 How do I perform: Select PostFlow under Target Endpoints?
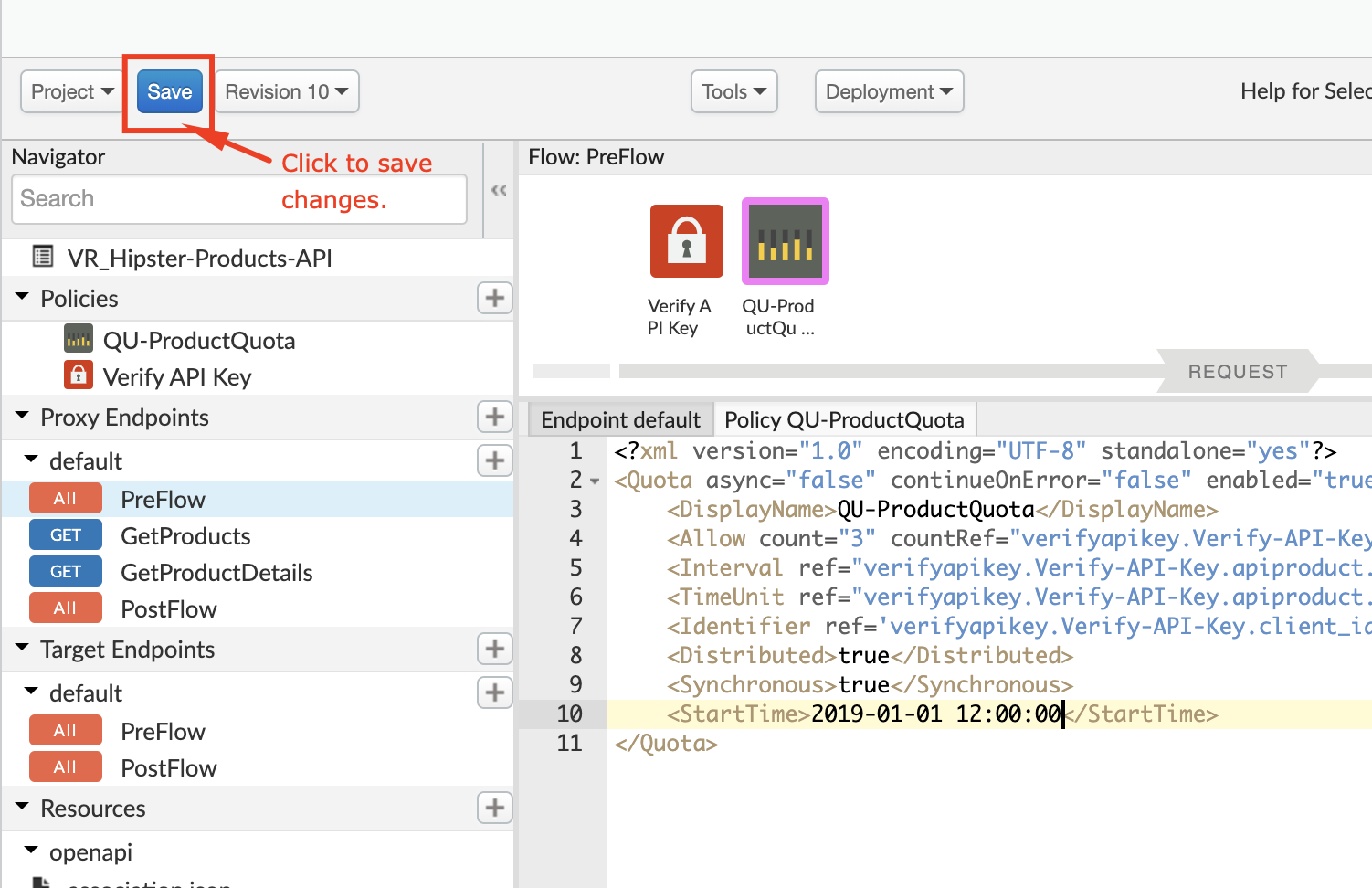click(169, 768)
